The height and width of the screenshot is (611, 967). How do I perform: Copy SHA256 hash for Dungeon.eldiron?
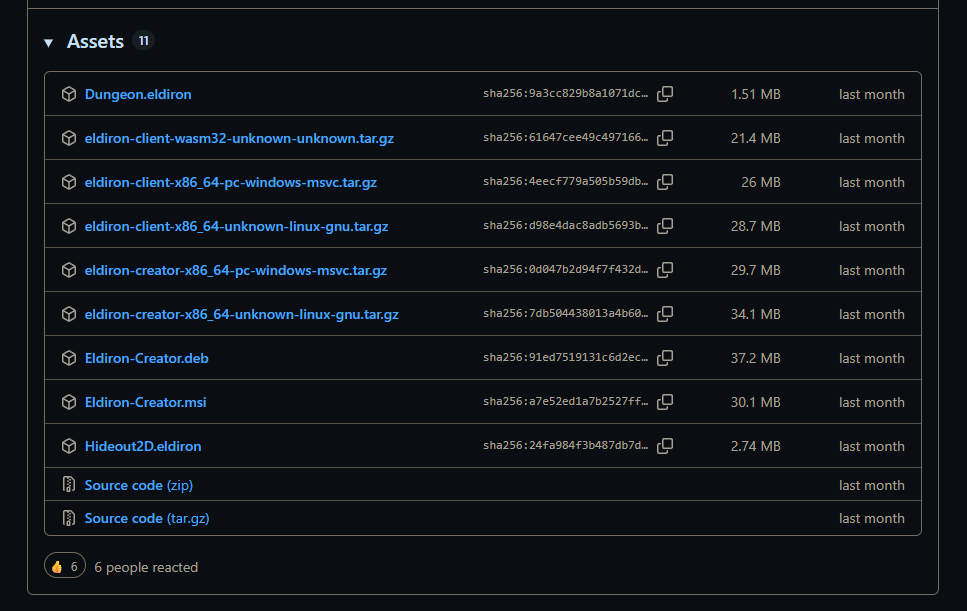pos(665,94)
